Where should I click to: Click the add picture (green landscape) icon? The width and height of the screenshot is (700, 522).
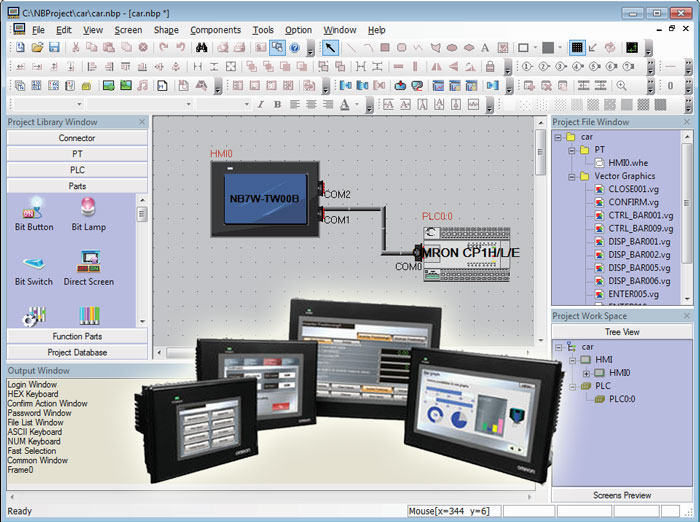[108, 85]
